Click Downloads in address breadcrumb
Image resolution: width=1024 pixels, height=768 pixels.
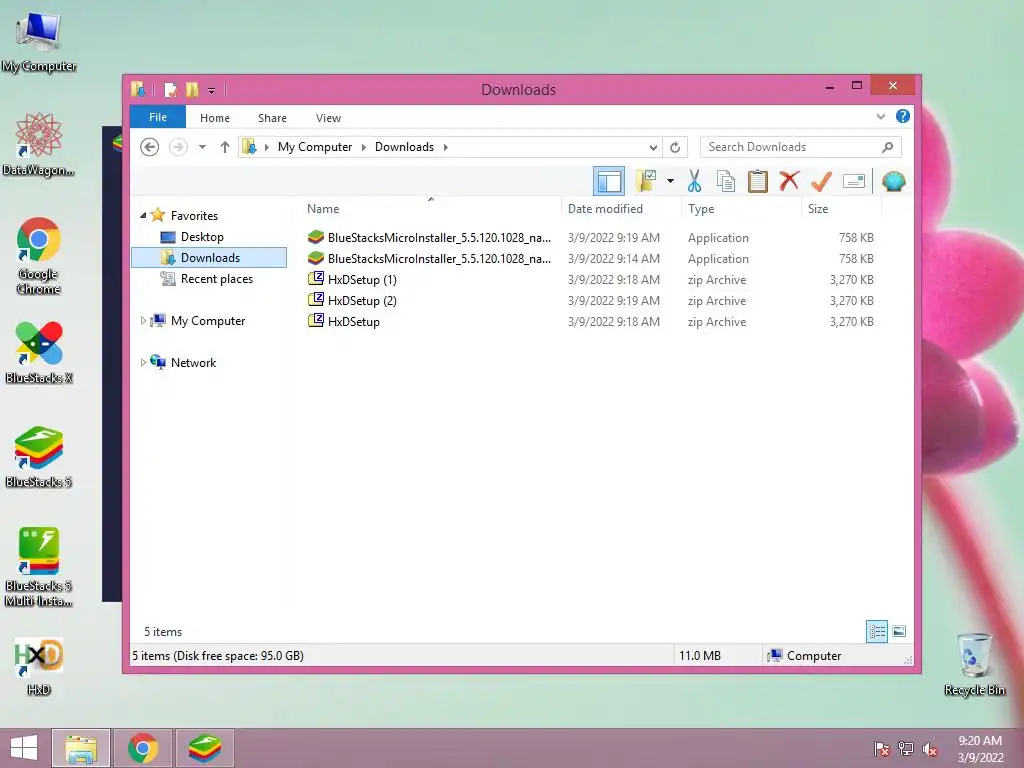click(x=404, y=147)
